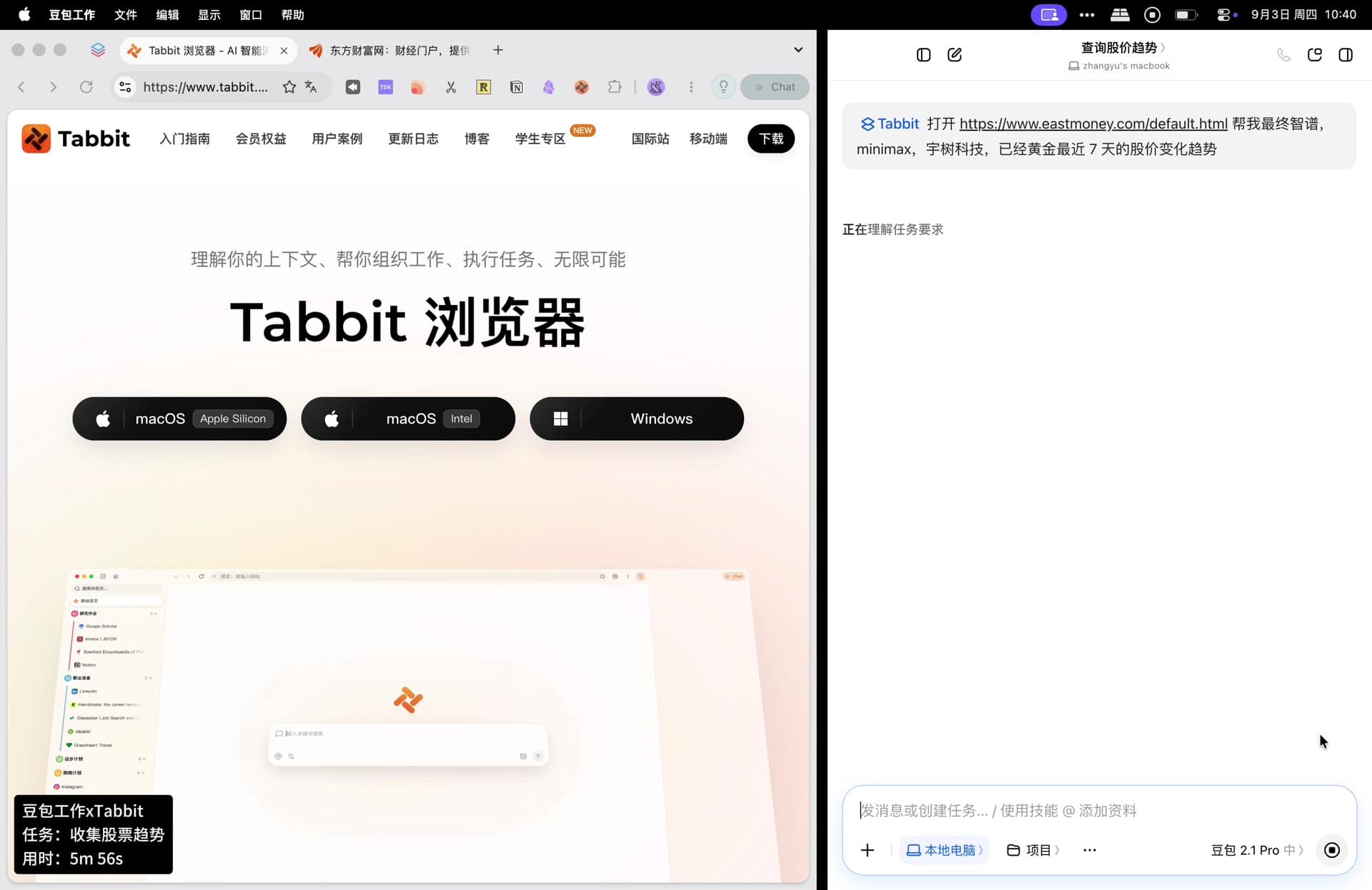The height and width of the screenshot is (890, 1372).
Task: Open 博客 nav link
Action: click(x=477, y=139)
